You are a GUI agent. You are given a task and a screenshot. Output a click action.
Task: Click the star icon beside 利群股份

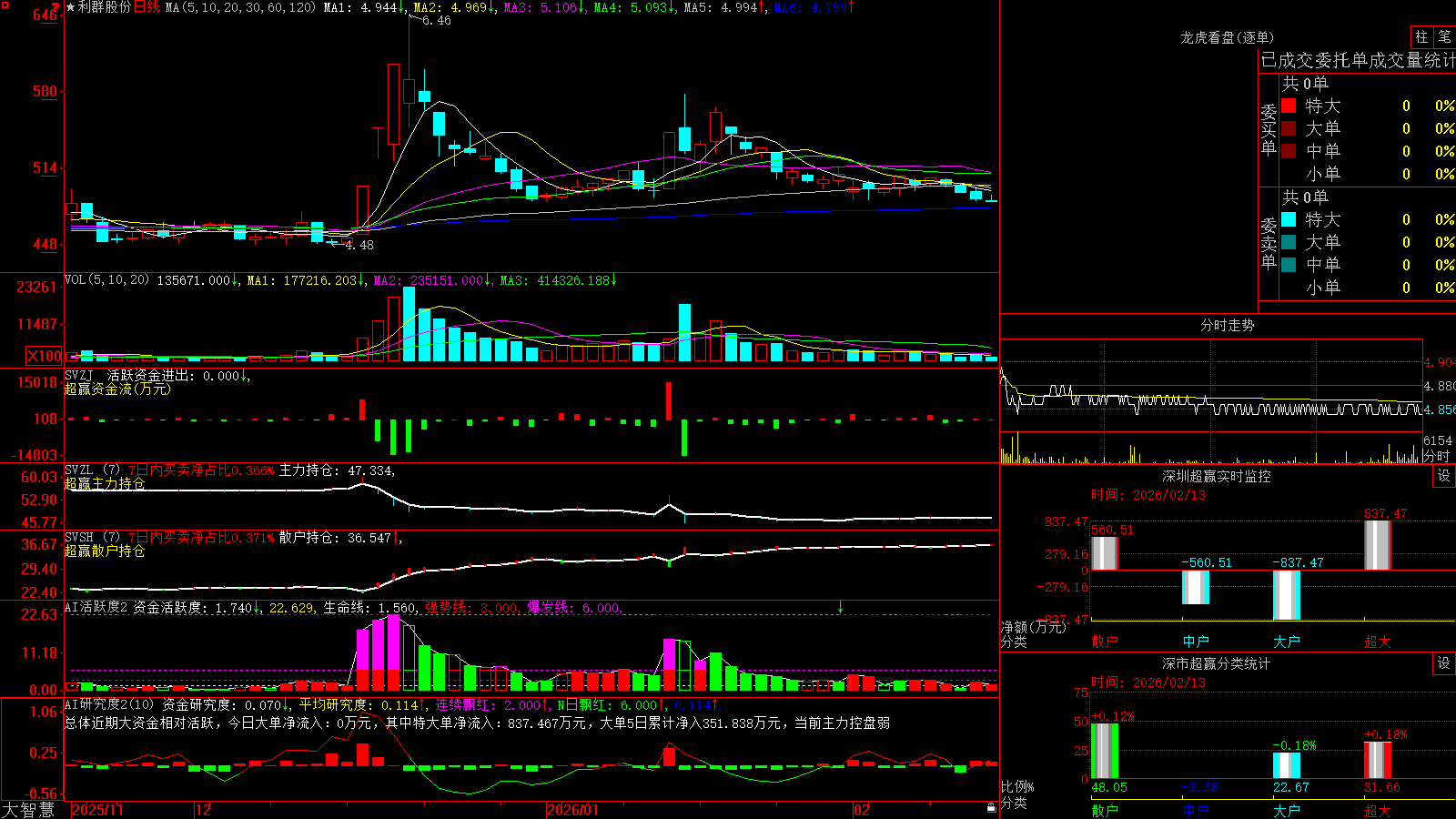click(70, 7)
